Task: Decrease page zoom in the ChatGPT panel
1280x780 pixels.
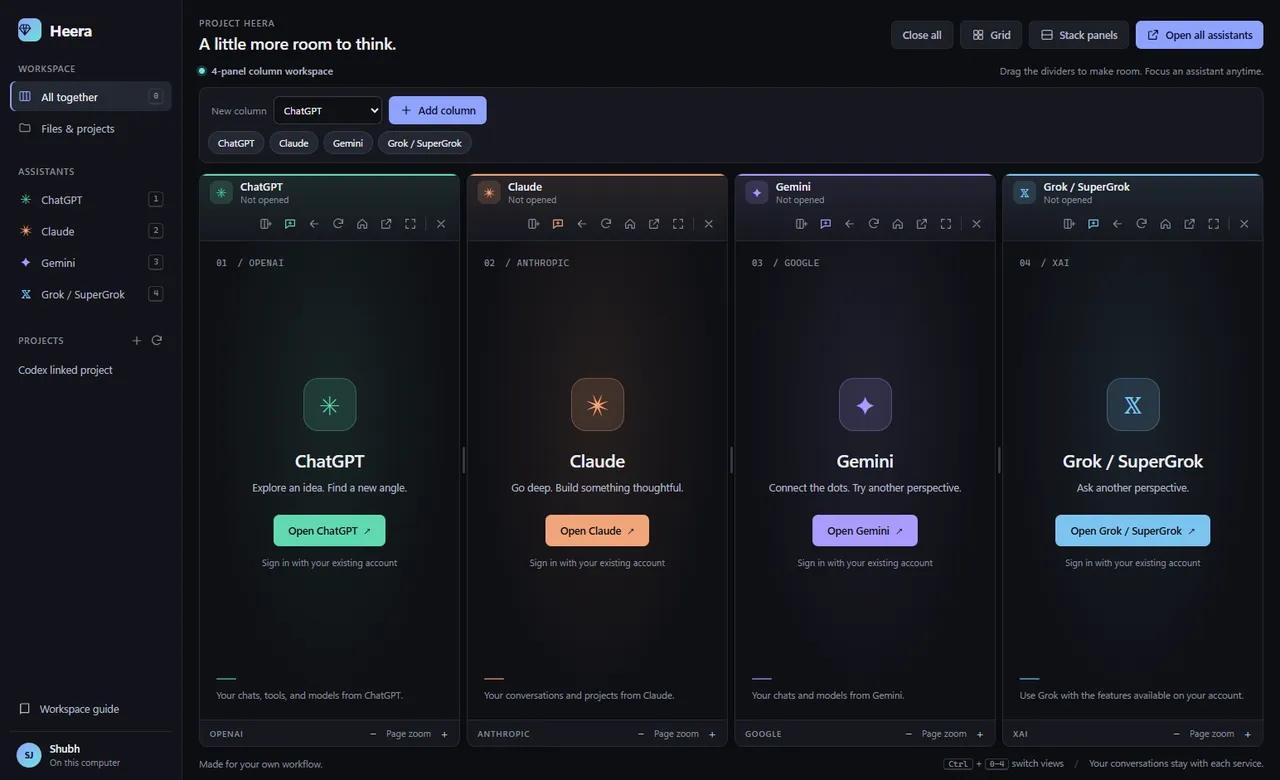Action: [x=373, y=734]
